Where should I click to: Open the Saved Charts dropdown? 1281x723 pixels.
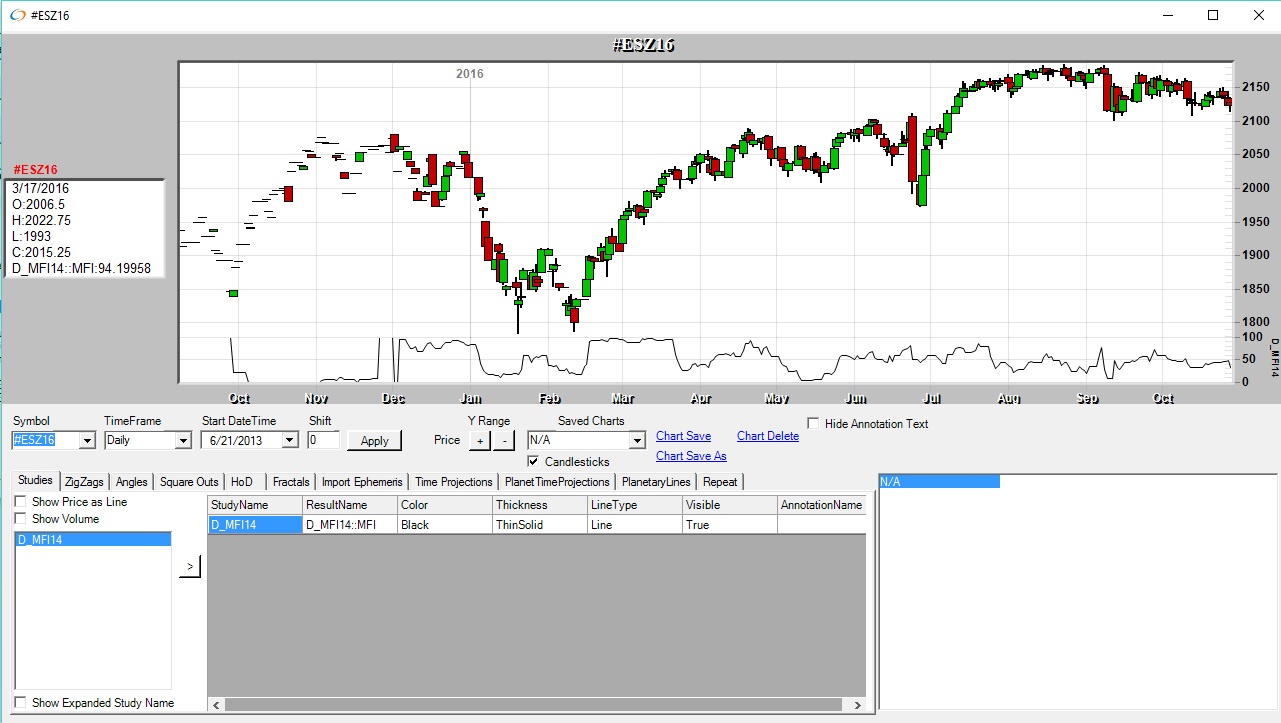point(637,440)
